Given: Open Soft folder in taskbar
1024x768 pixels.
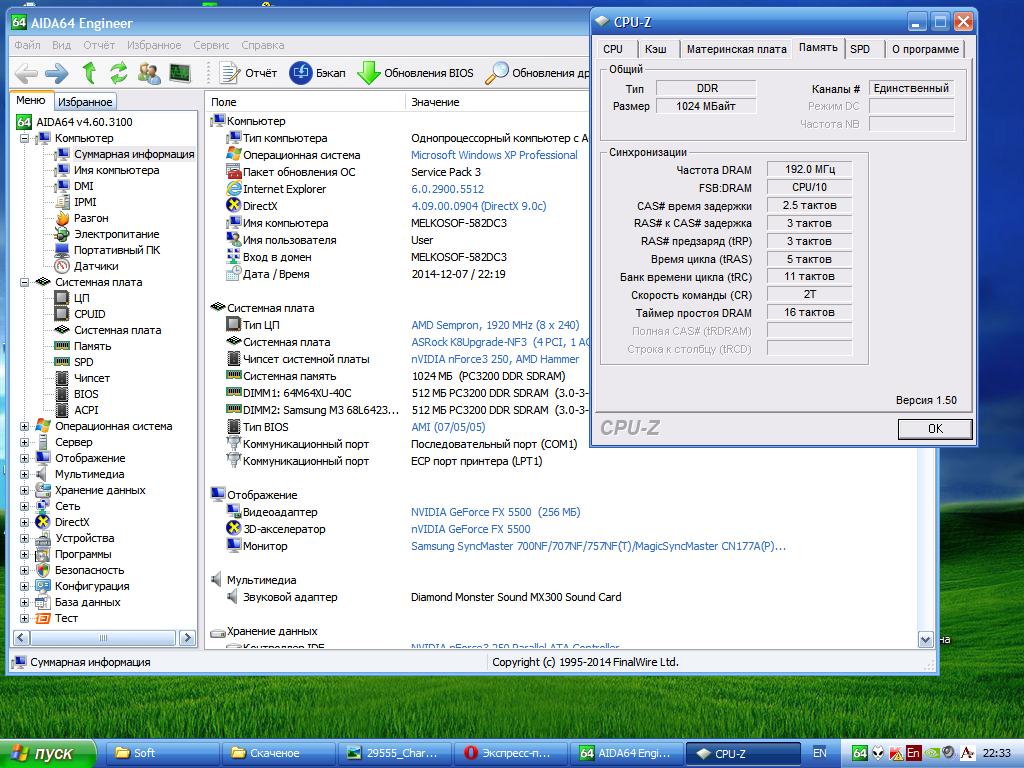Looking at the screenshot, I should [x=162, y=754].
